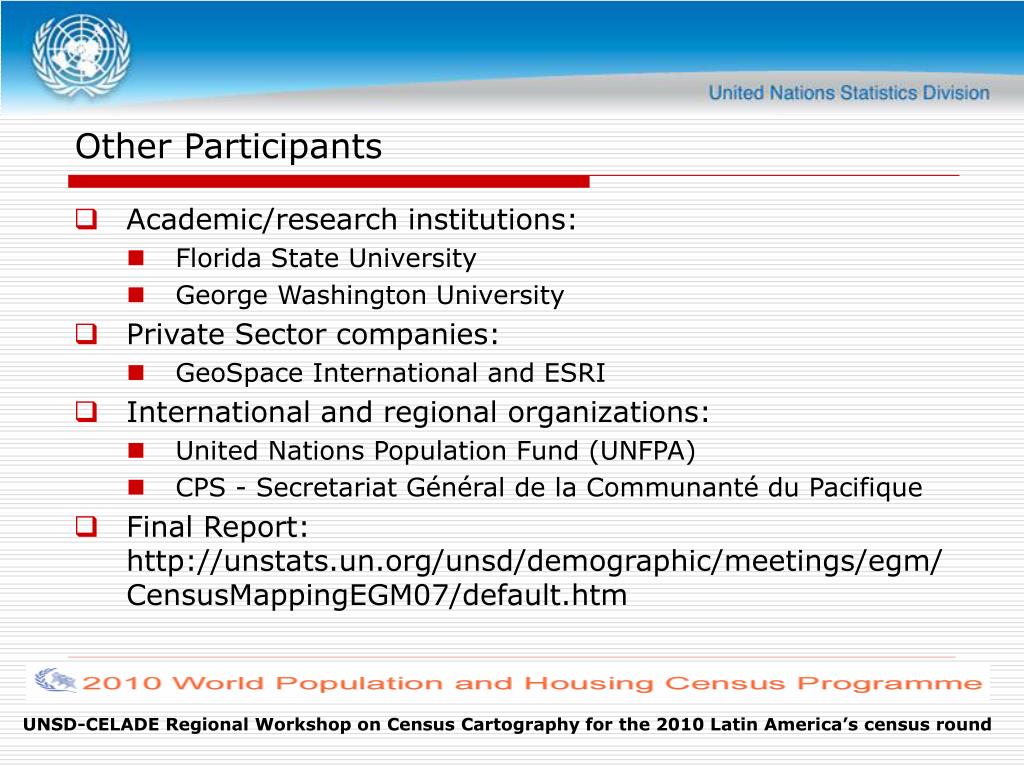Click the red square bullet beside 'United Nations Population Fund'
Viewport: 1024px width, 768px height.
(136, 451)
